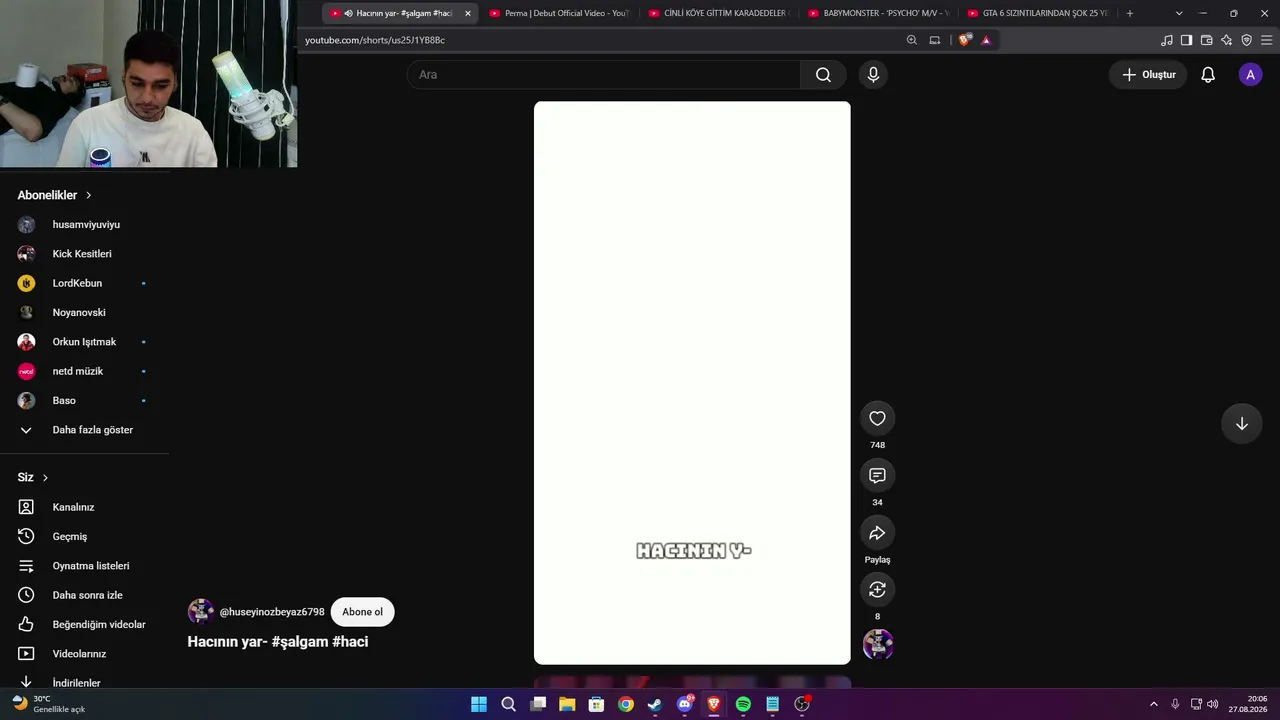Open comments on the short
Viewport: 1280px width, 720px height.
pyautogui.click(x=877, y=476)
